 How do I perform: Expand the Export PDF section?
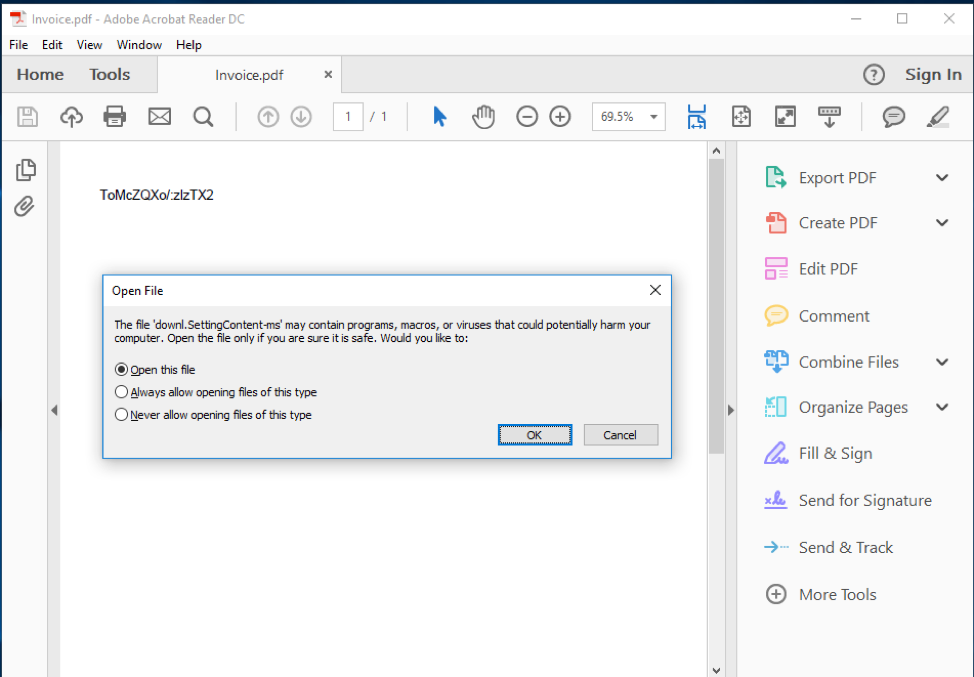coord(942,178)
